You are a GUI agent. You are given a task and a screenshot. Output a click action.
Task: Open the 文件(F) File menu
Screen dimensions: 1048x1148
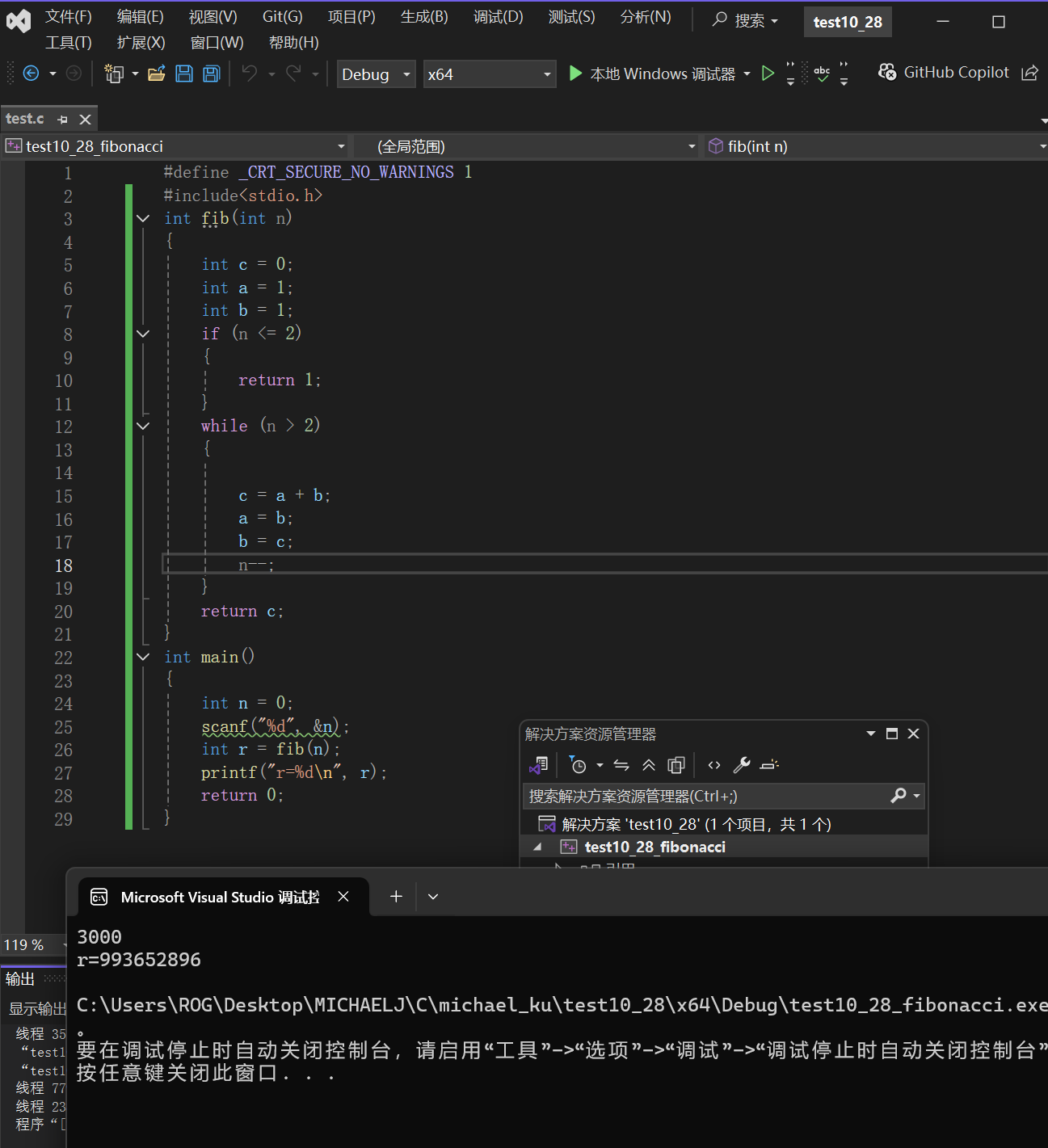[x=69, y=17]
